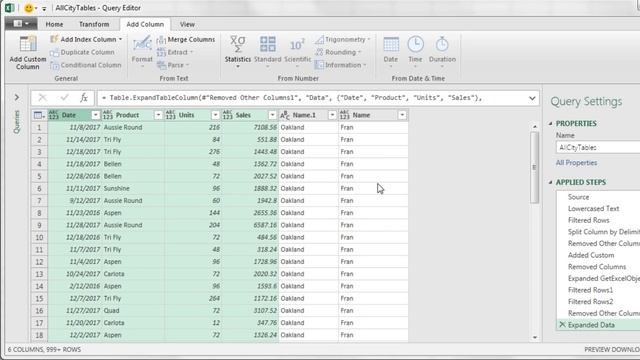Click the data grid vertical scrollbar thumb
Viewport: 640px width, 360px height.
pyautogui.click(x=534, y=167)
